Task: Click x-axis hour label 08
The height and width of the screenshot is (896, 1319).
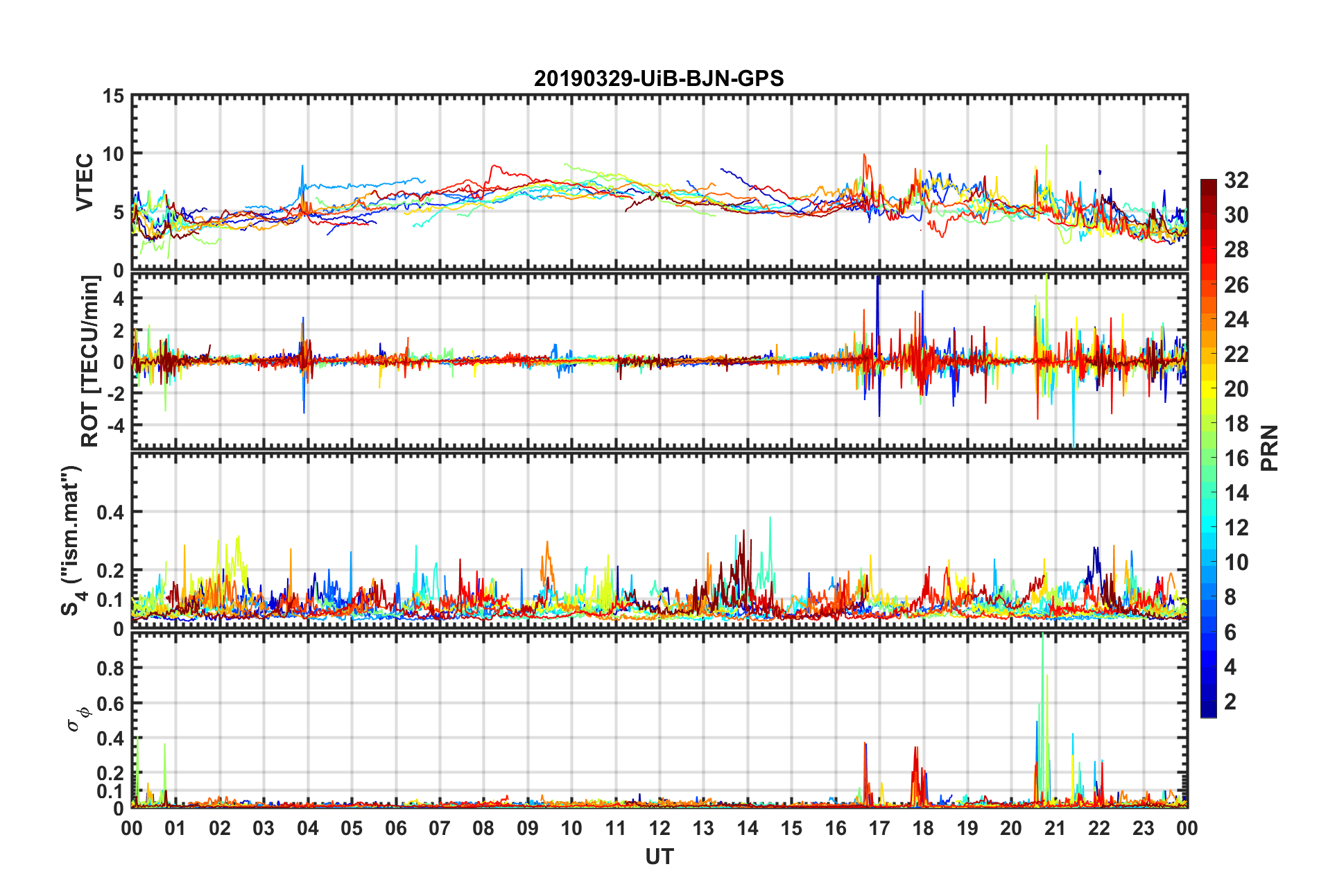Action: tap(483, 828)
